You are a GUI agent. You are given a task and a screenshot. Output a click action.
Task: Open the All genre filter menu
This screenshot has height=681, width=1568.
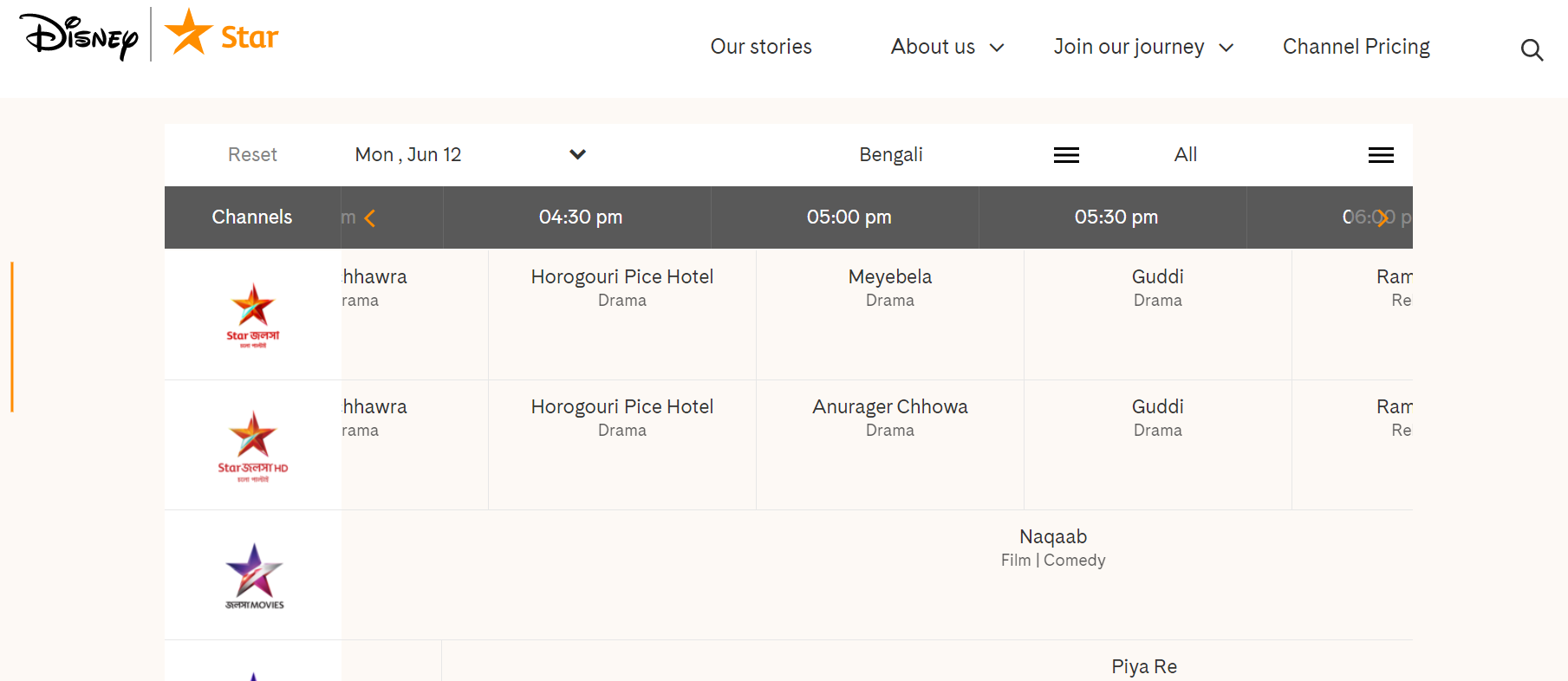pyautogui.click(x=1380, y=155)
